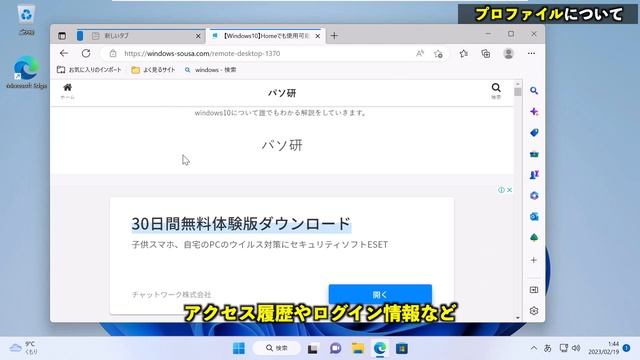Click 30日間無料体験版ダウンロード ad headline

click(241, 224)
